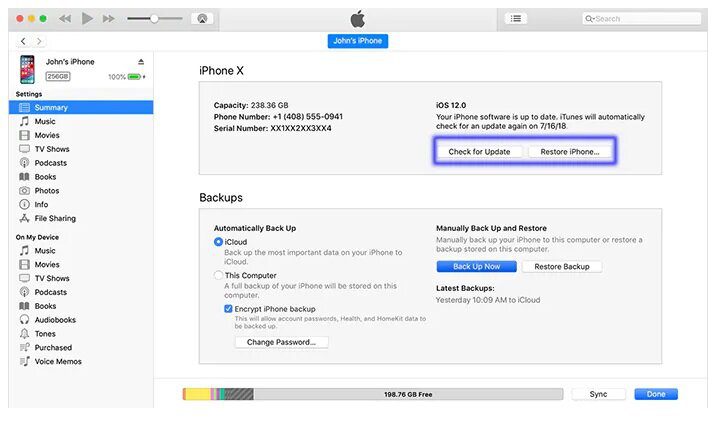
Task: Click the iOS 12.0 version text
Action: (451, 105)
